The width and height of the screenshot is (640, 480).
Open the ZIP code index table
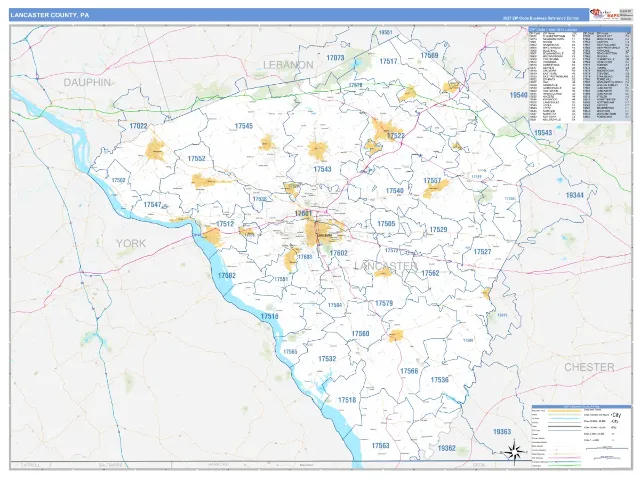(580, 74)
